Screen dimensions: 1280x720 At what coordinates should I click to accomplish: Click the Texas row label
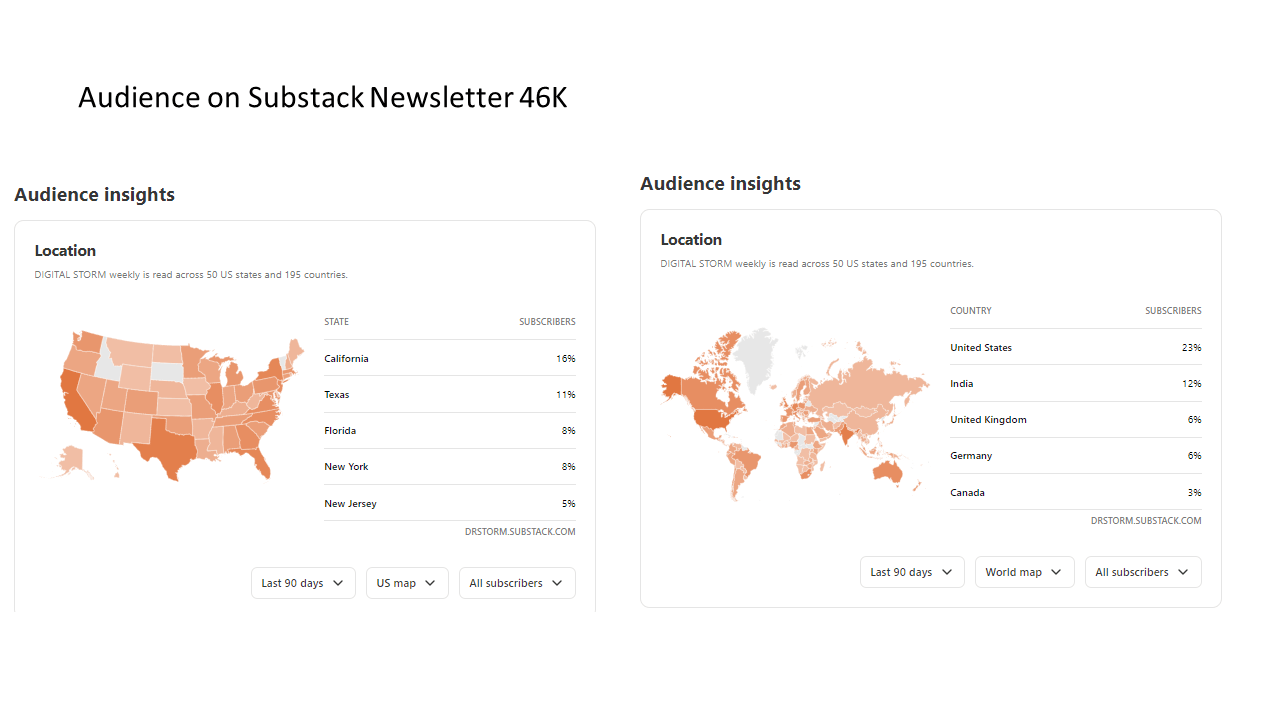click(337, 395)
